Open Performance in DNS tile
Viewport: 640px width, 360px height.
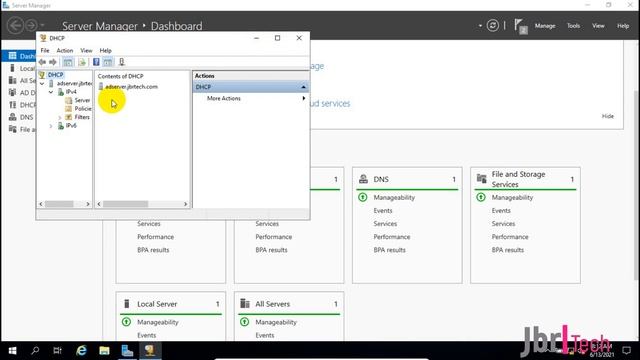[391, 237]
